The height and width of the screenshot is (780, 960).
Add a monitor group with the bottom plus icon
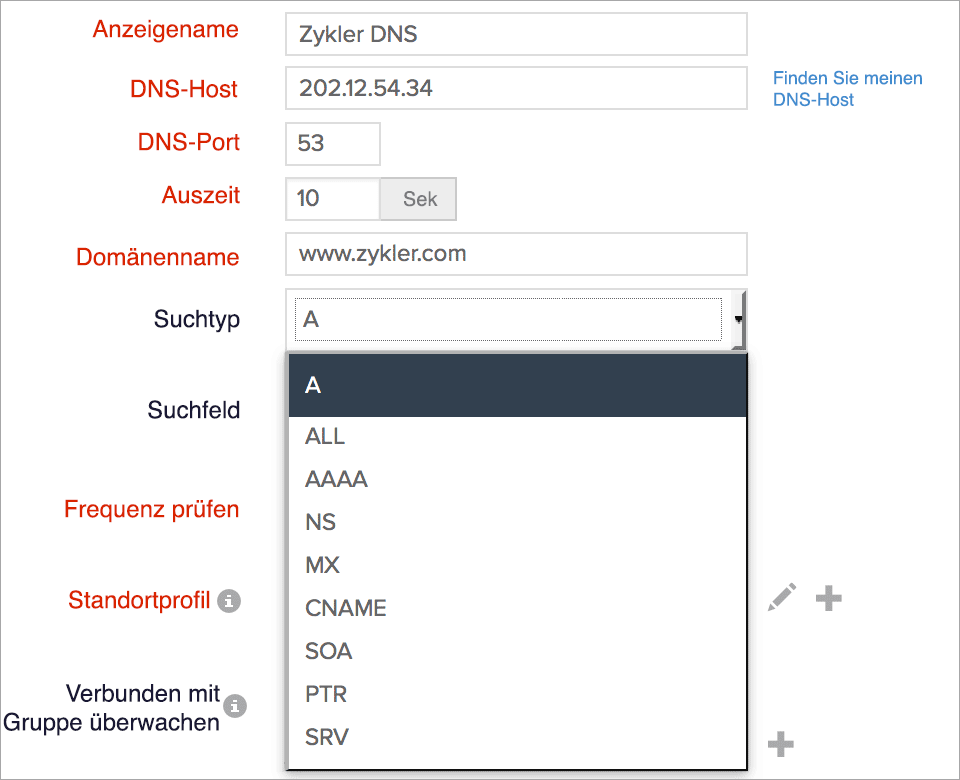[779, 744]
